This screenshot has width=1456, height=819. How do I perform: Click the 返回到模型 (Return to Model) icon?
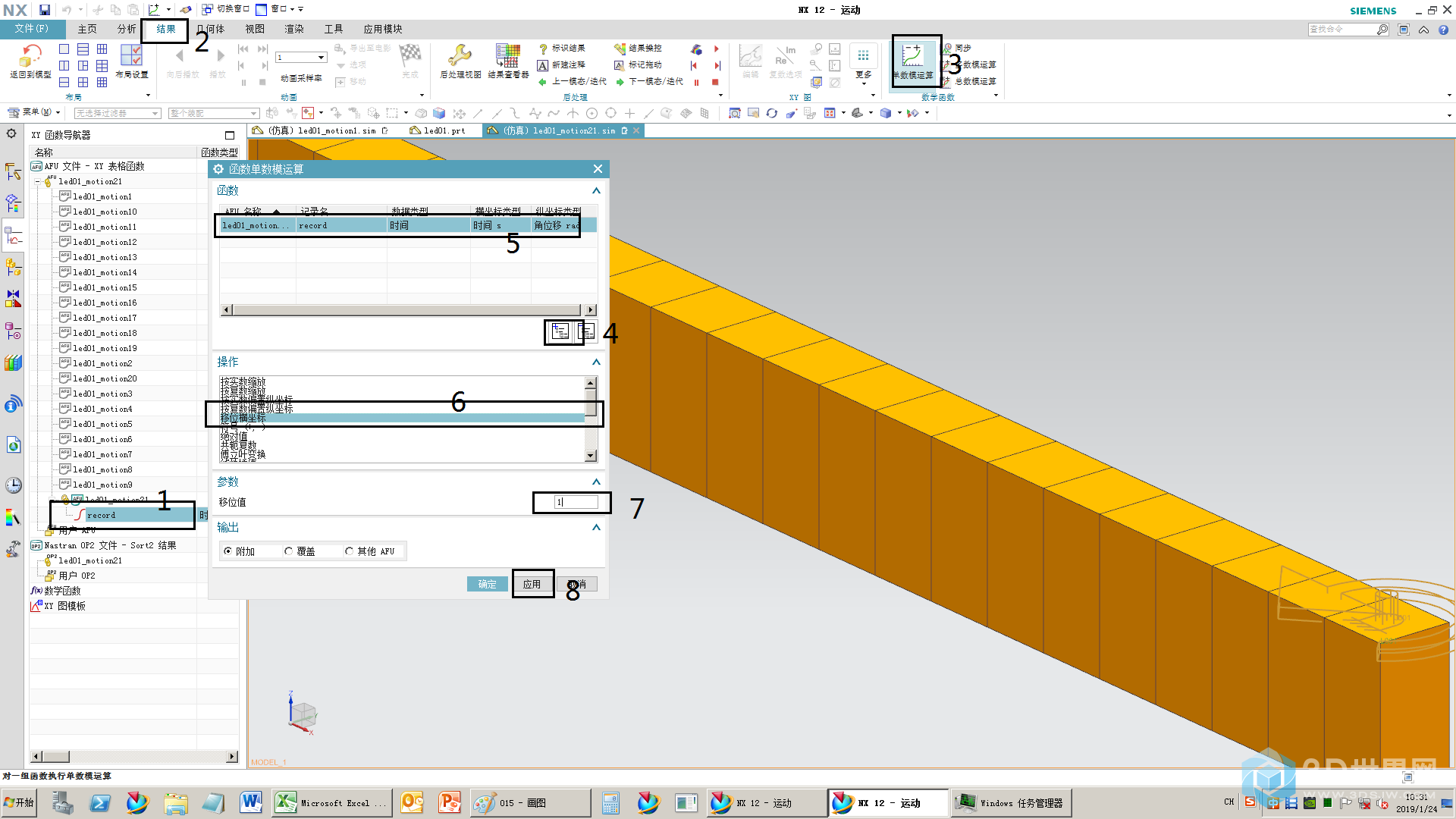pos(30,61)
